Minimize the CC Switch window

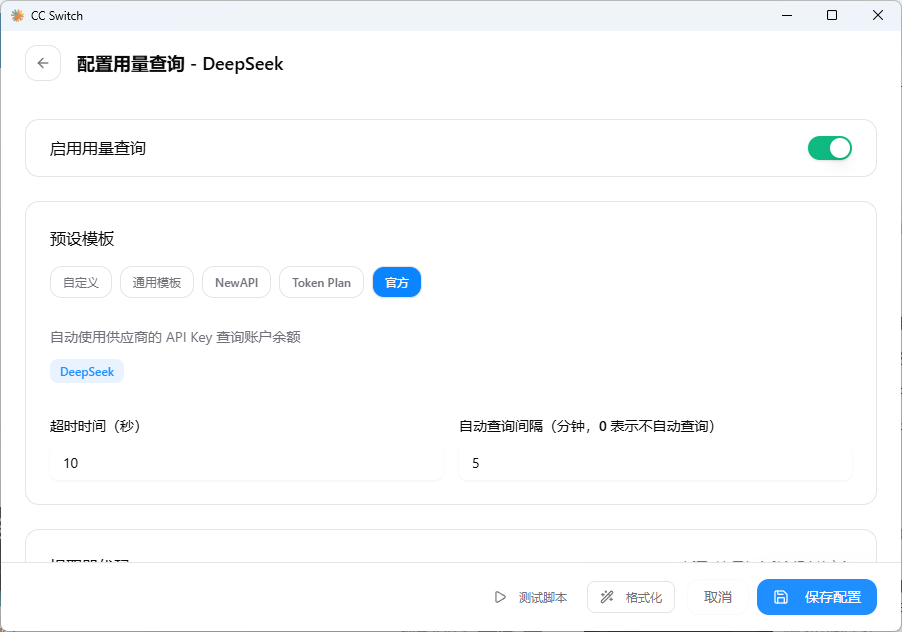click(x=787, y=16)
